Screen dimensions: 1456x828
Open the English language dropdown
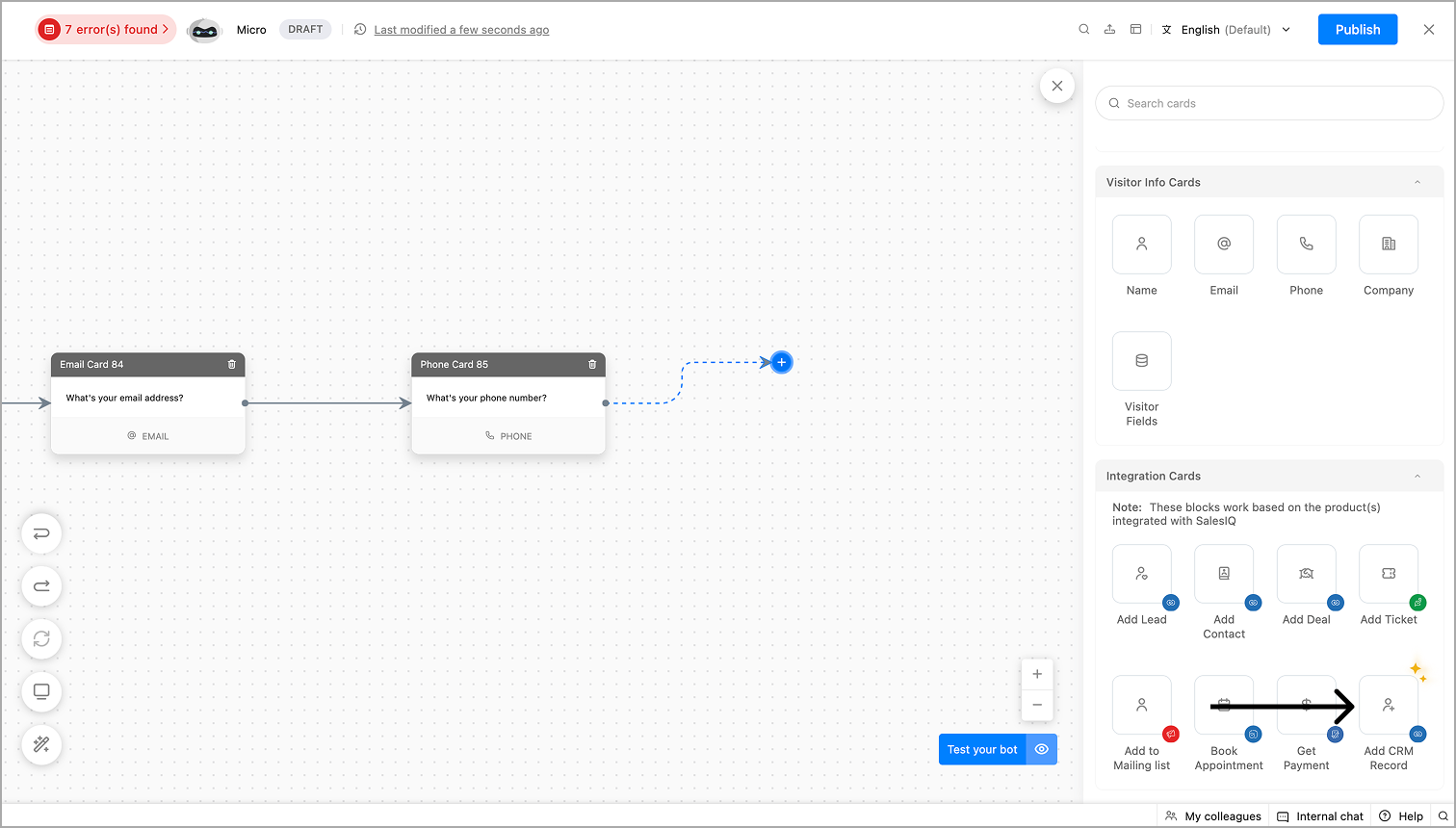pos(1226,30)
